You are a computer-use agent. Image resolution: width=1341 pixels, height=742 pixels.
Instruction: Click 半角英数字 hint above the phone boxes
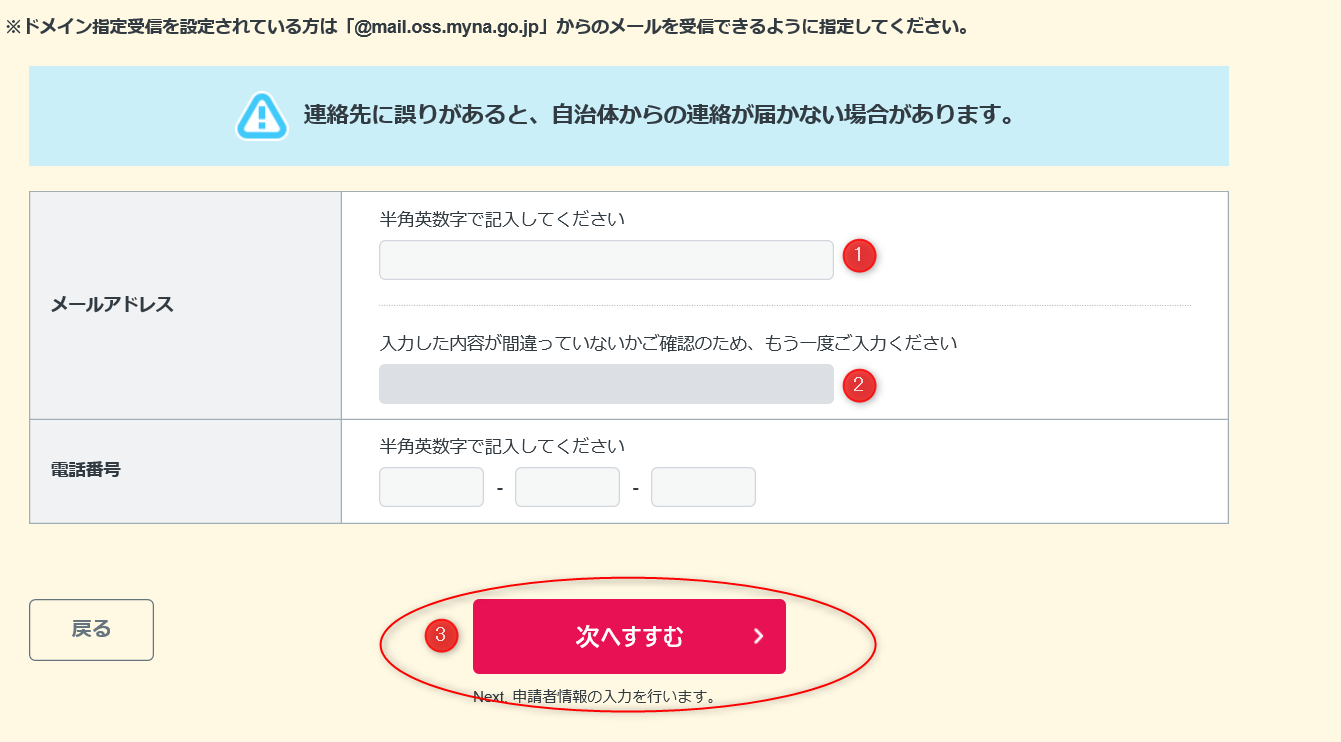502,446
